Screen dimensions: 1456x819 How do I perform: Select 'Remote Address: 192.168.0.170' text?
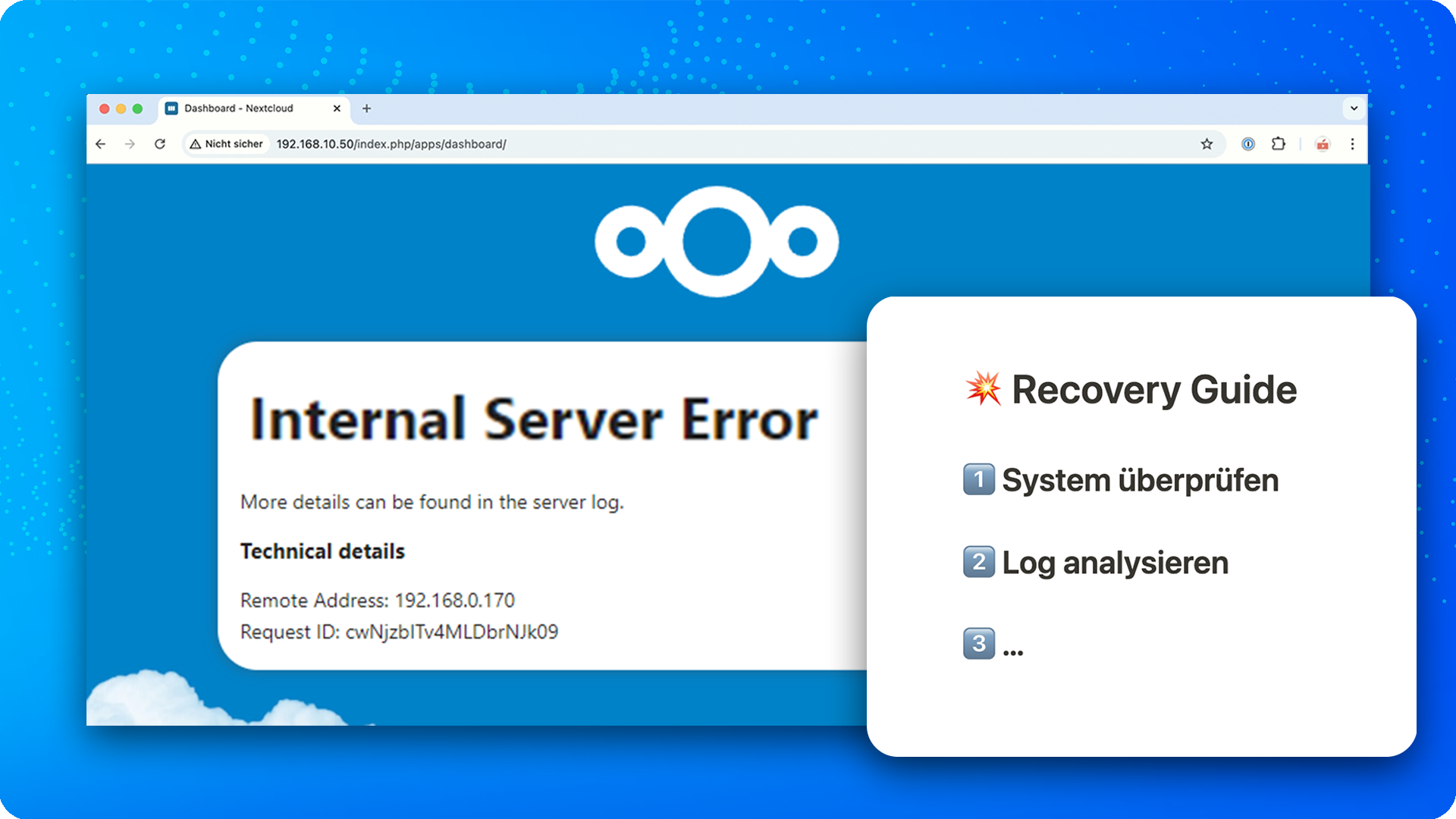click(x=378, y=601)
